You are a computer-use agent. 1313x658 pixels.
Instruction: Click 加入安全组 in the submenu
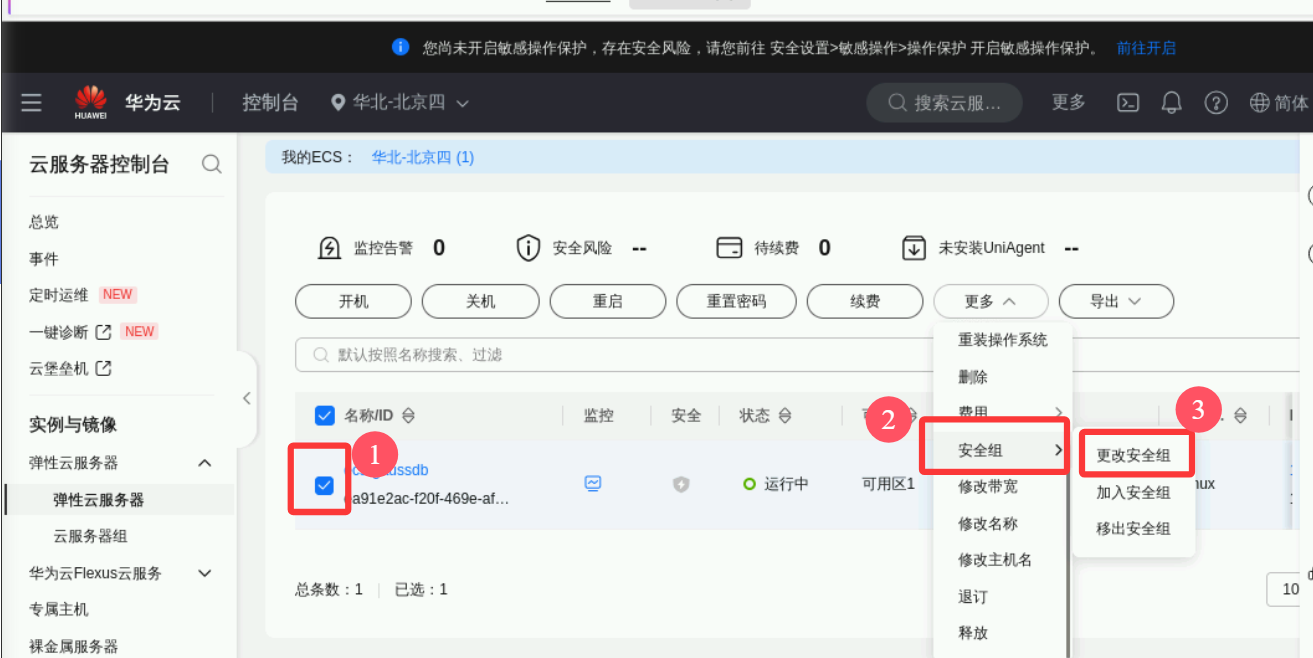1133,492
